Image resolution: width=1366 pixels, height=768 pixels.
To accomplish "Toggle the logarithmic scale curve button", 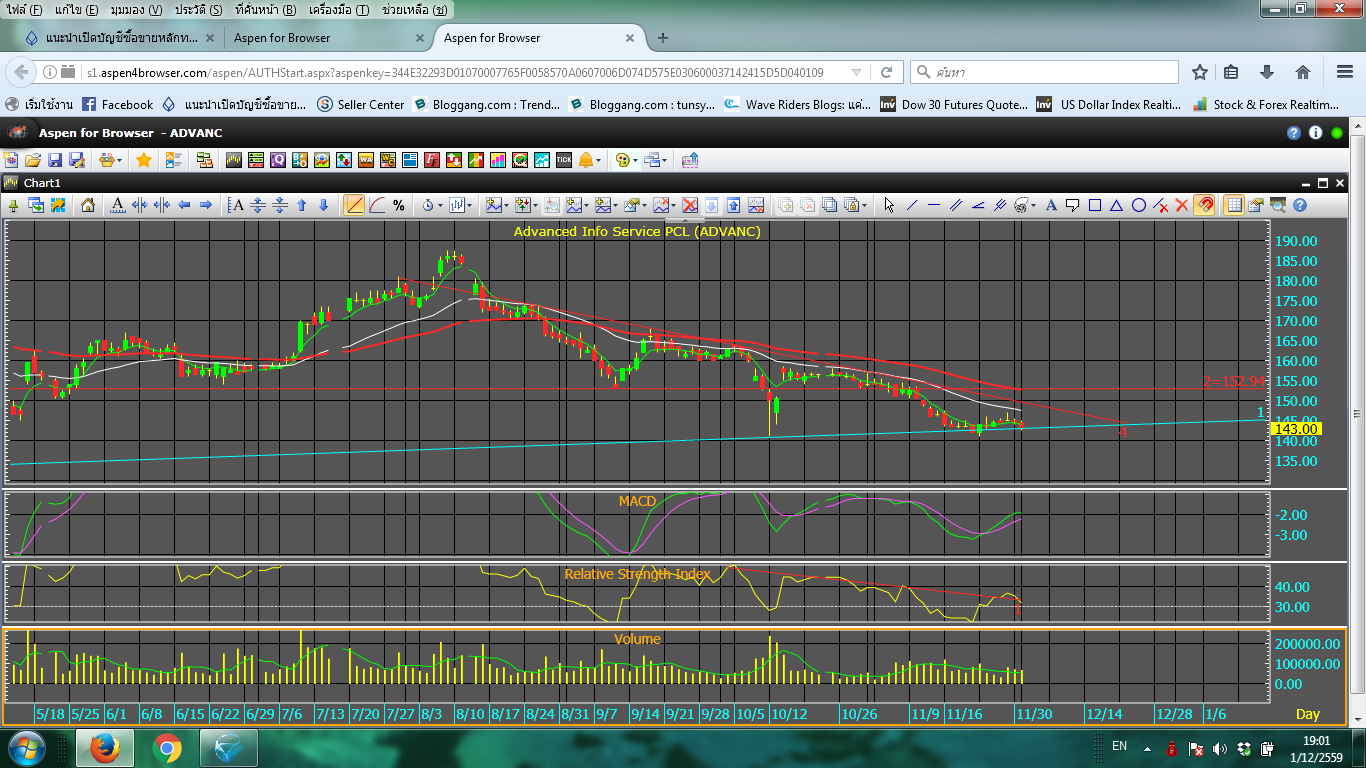I will click(x=378, y=205).
